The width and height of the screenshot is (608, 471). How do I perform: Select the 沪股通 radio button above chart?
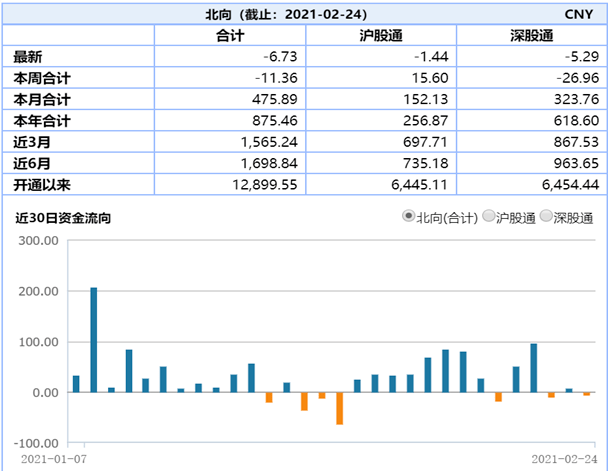point(488,217)
